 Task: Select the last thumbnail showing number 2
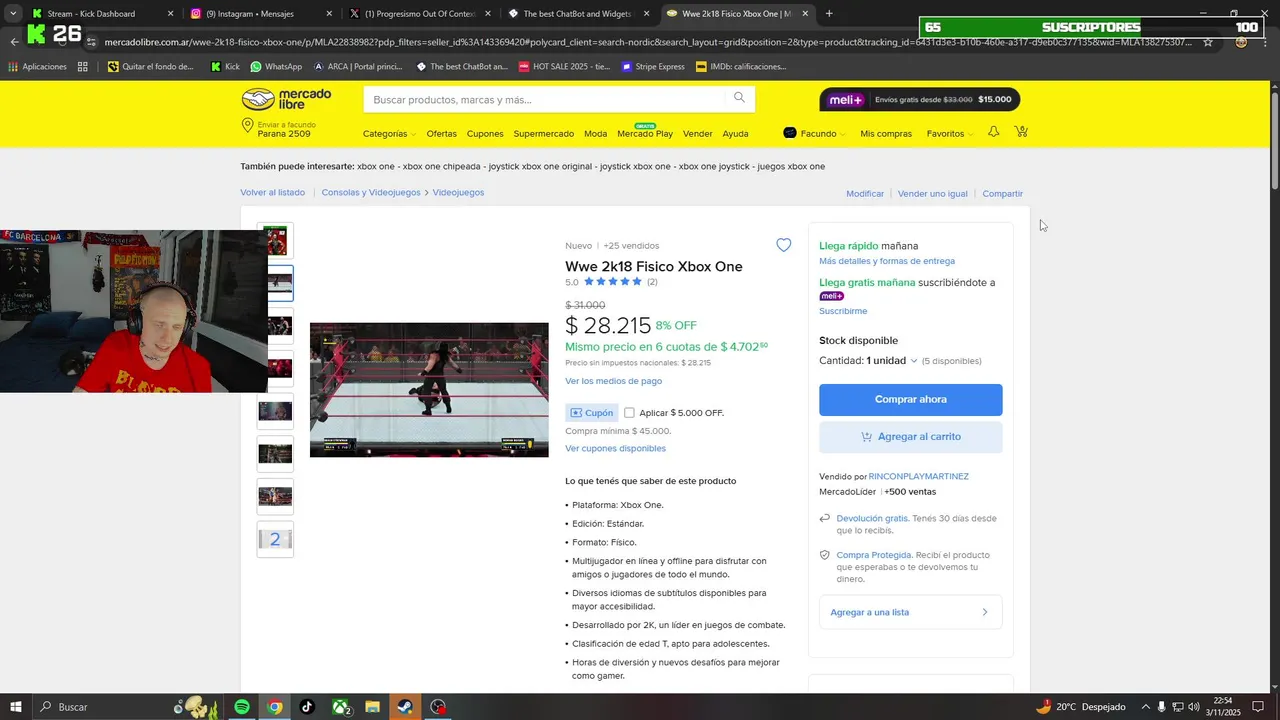275,539
